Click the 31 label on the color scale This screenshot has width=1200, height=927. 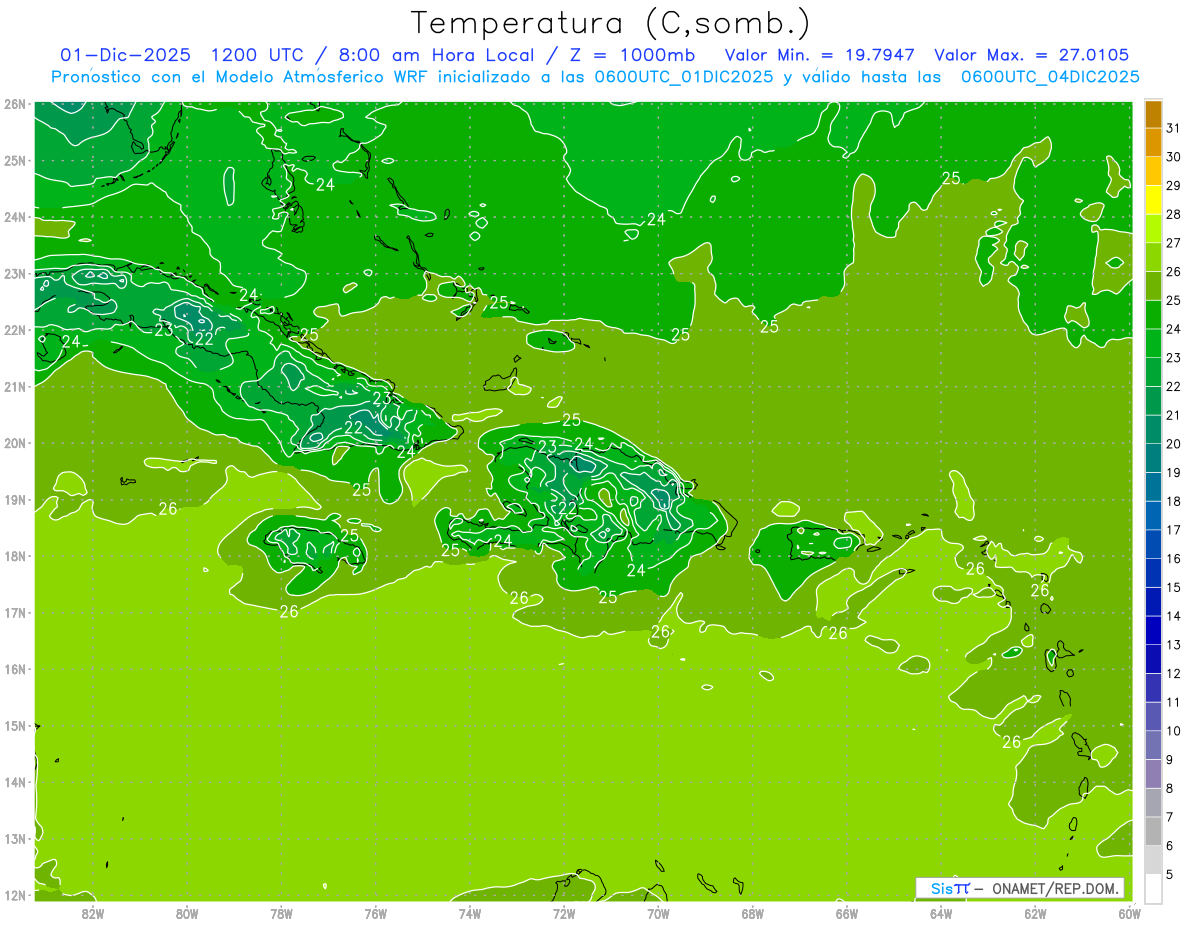(1174, 128)
